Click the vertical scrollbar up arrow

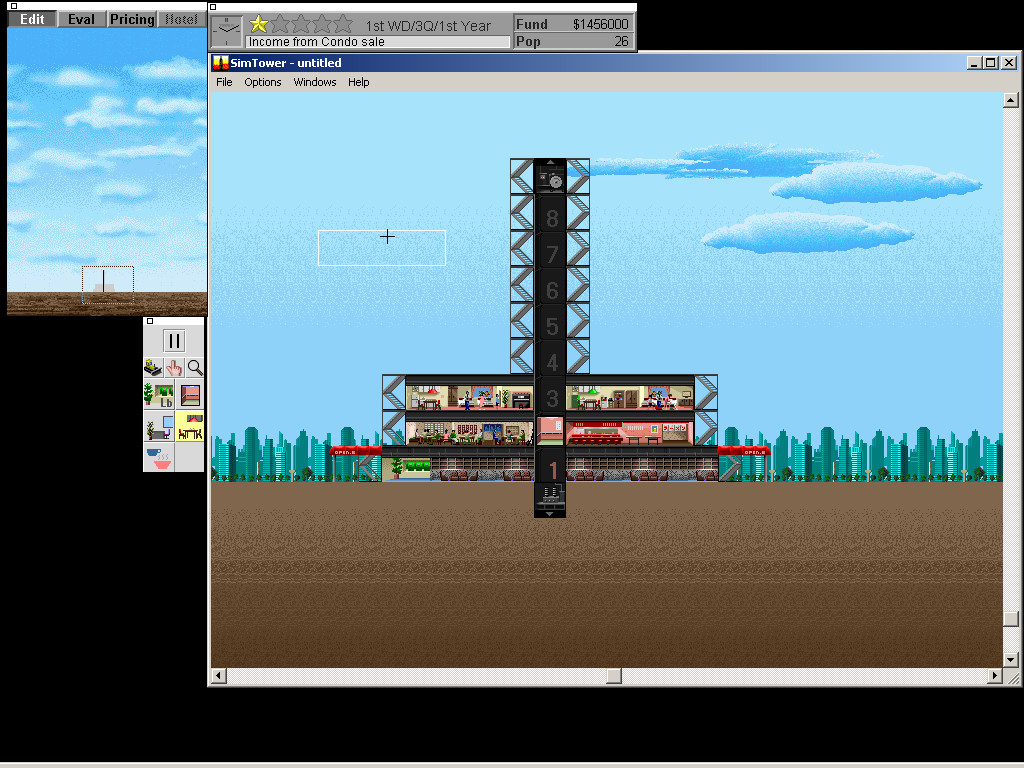pos(1010,100)
